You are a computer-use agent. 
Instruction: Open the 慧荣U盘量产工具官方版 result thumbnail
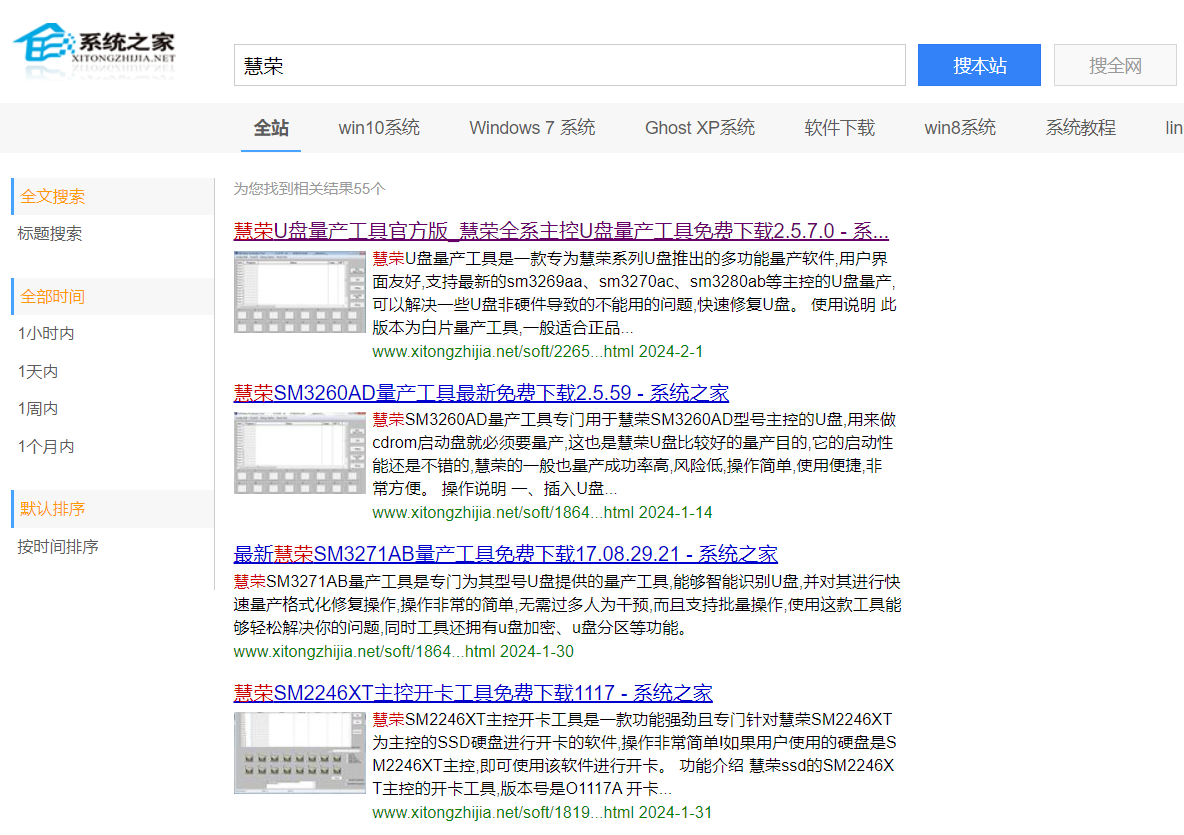pos(299,292)
